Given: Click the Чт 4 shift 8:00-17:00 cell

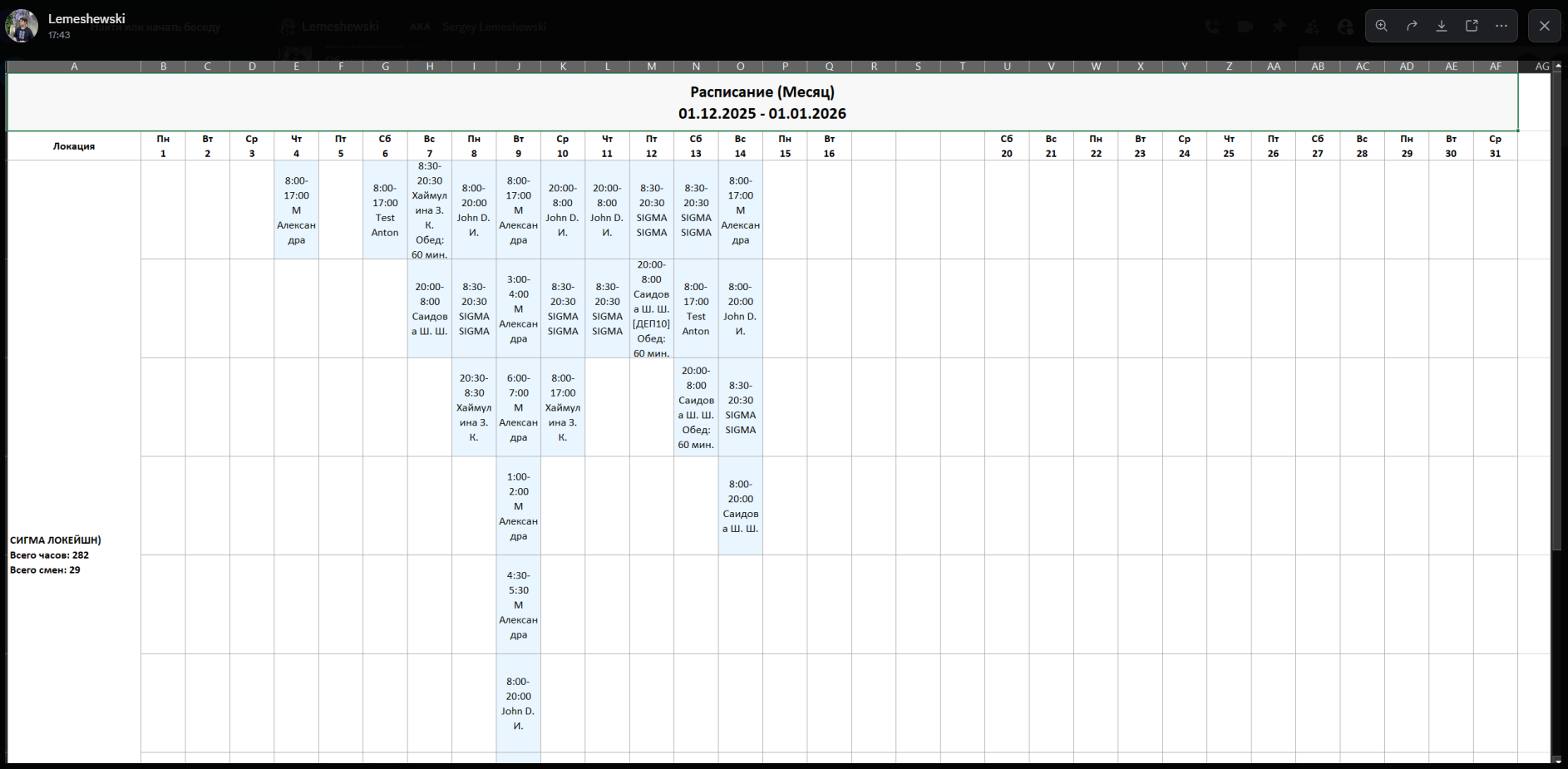Looking at the screenshot, I should click(296, 210).
